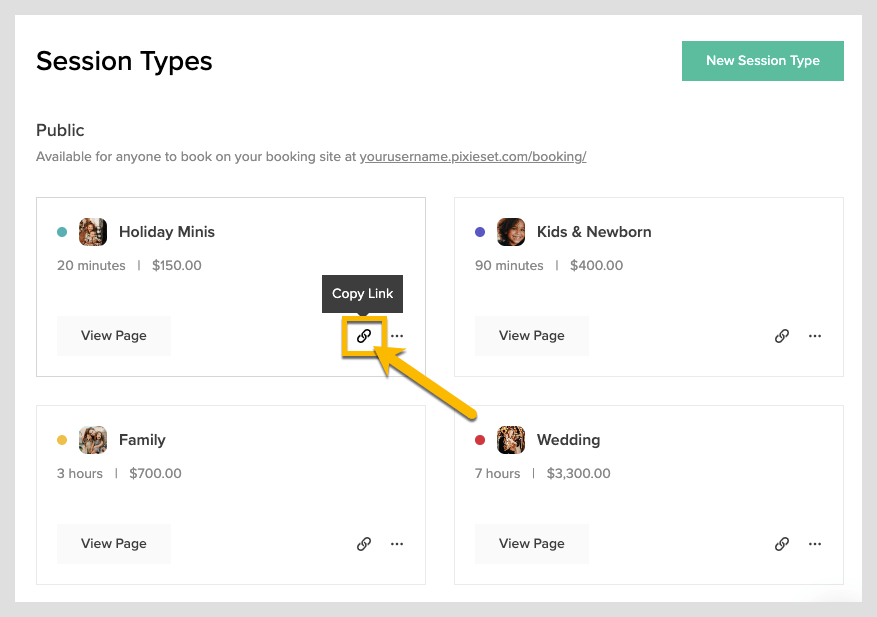Viewport: 877px width, 617px height.
Task: Click the red Wedding color dot
Action: pos(480,440)
